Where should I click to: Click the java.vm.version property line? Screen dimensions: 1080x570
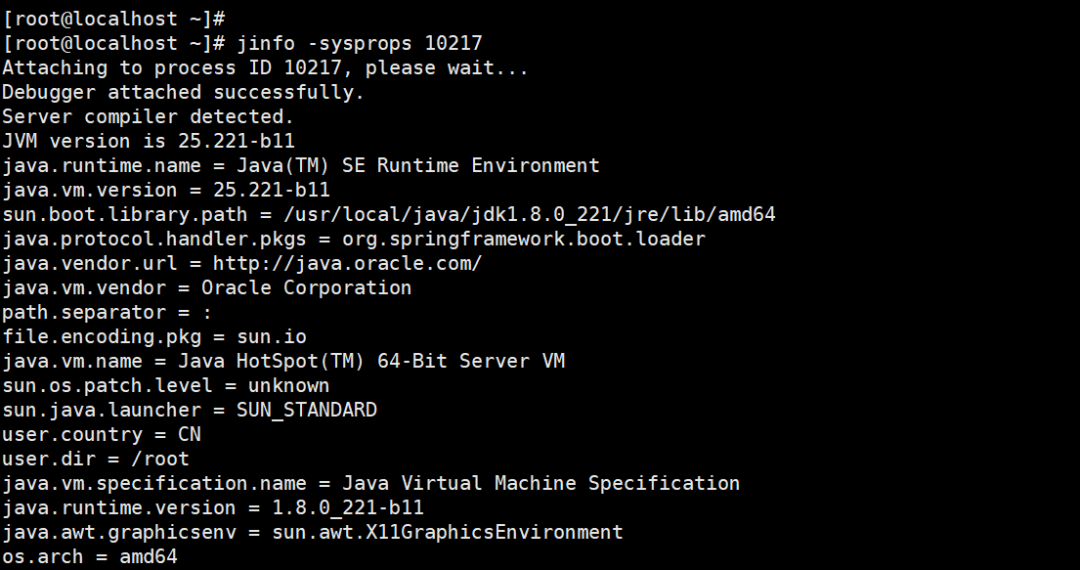(x=166, y=190)
